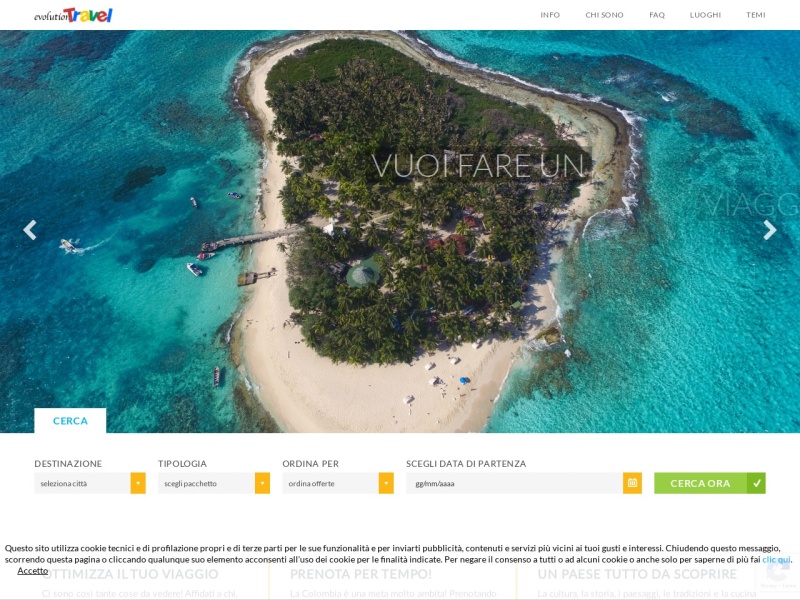Viewport: 800px width, 600px height.
Task: Navigate to the FAQ page
Action: (x=657, y=15)
